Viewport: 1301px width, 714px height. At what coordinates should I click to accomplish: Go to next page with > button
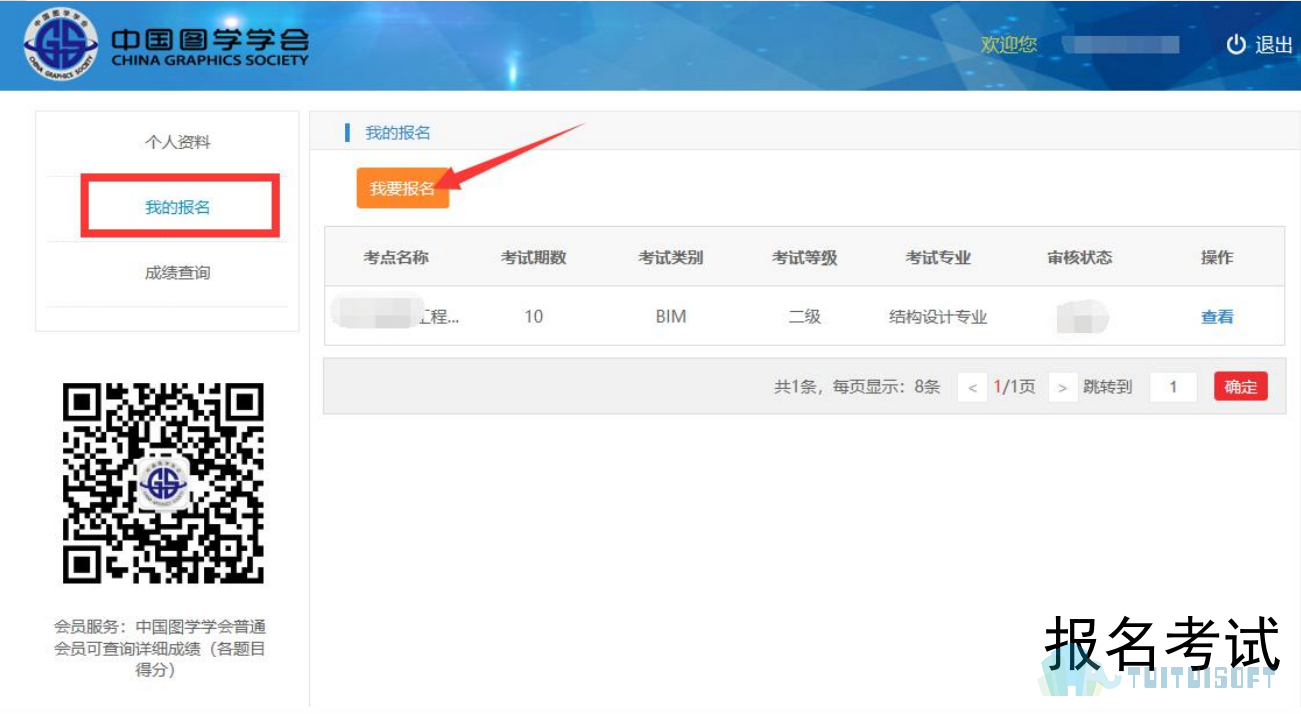[1062, 387]
